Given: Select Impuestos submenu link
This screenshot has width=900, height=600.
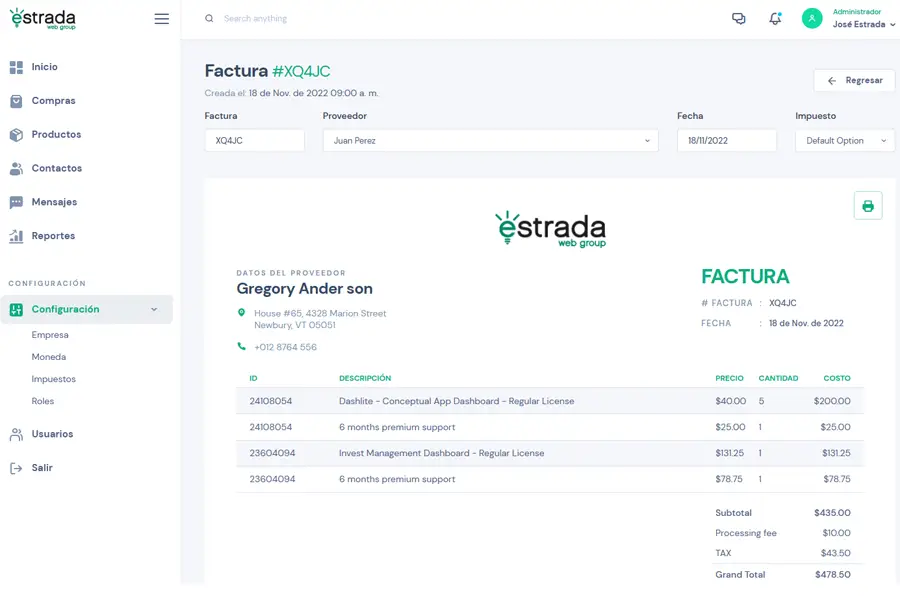Looking at the screenshot, I should (53, 379).
